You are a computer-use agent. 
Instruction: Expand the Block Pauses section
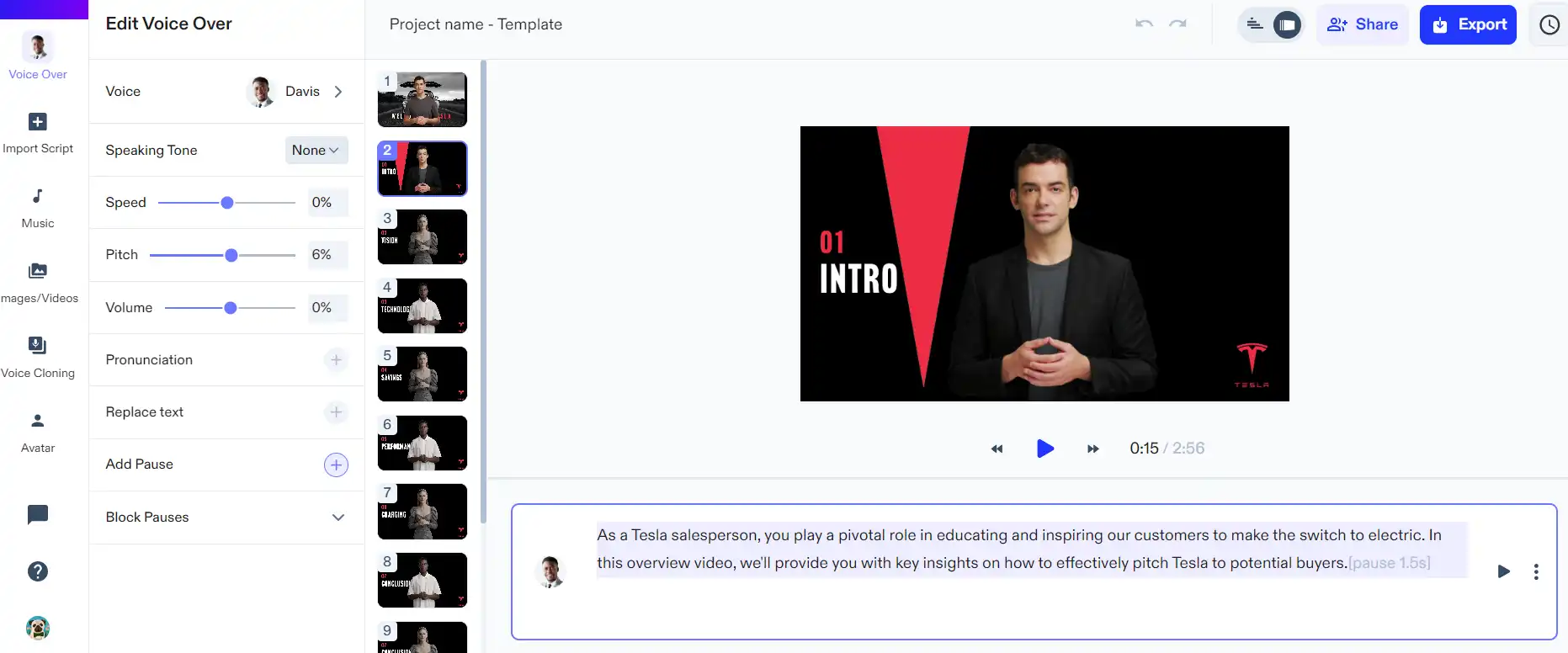point(338,518)
